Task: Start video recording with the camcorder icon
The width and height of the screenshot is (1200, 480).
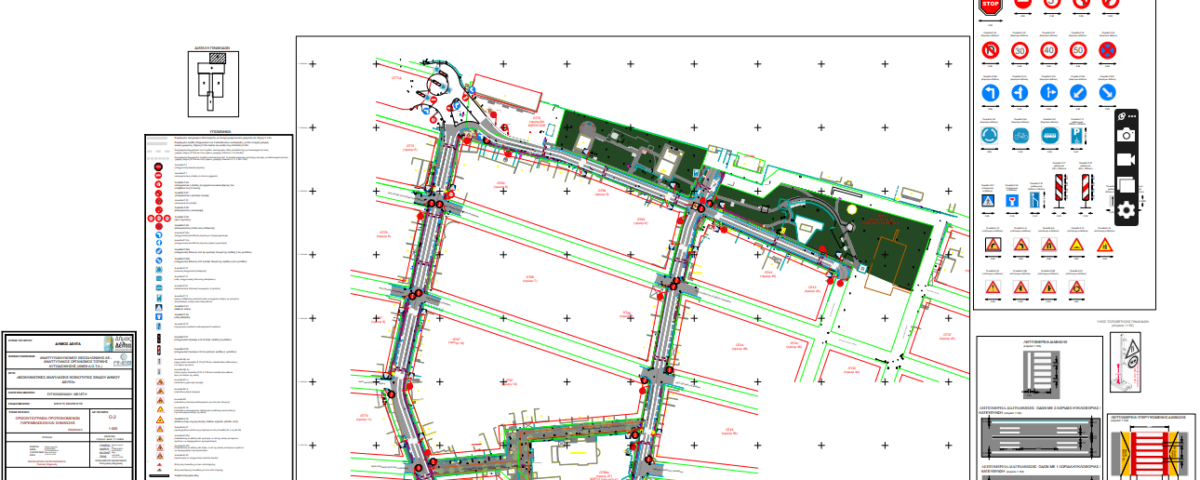Action: (1126, 160)
